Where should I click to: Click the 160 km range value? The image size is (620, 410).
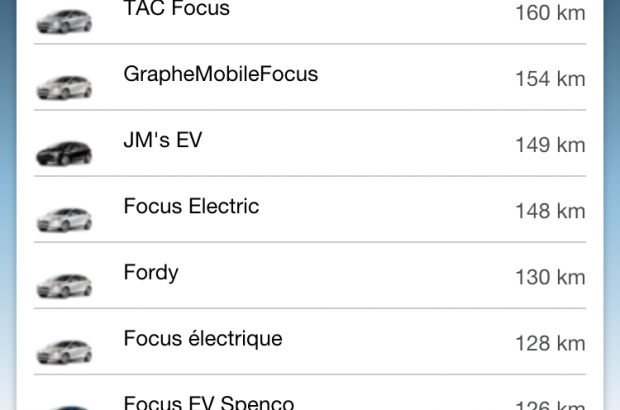click(x=549, y=14)
